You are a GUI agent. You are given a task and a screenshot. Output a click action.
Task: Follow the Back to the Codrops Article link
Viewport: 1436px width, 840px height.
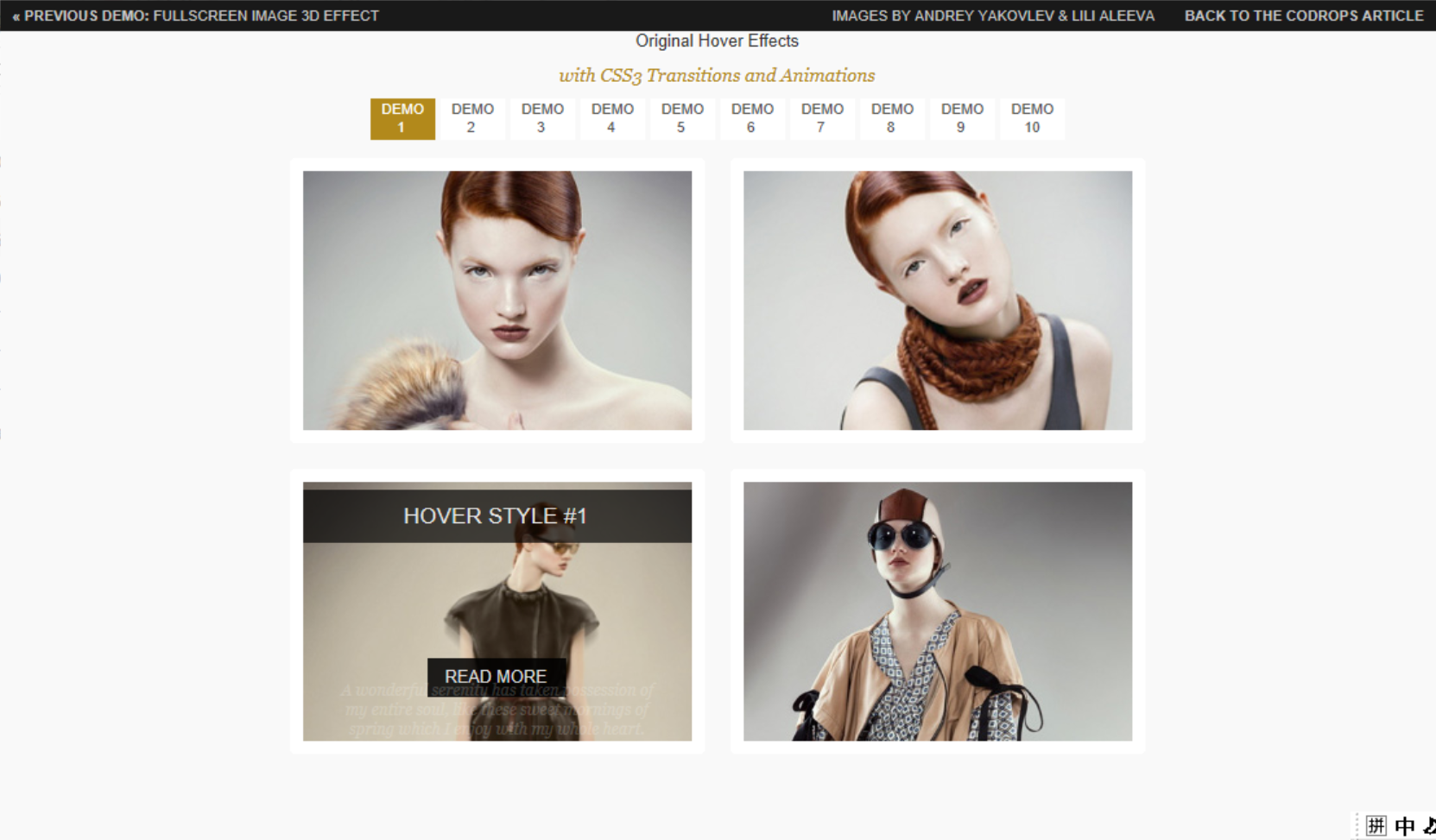pyautogui.click(x=1305, y=16)
